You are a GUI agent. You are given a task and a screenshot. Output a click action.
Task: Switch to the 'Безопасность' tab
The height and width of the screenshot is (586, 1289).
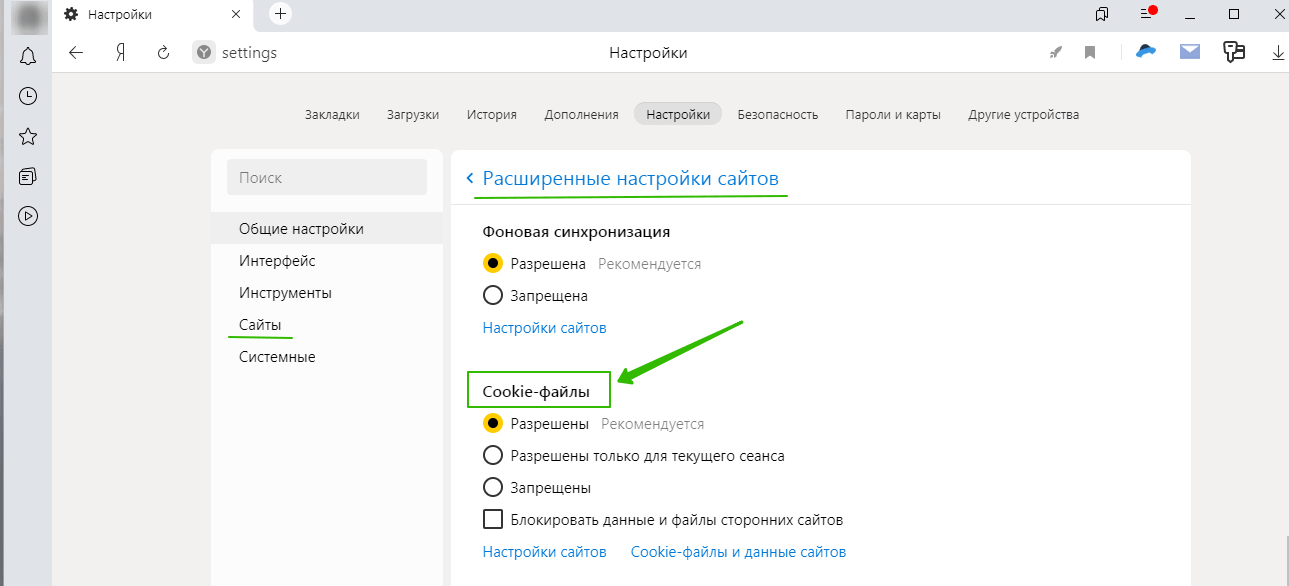tap(778, 115)
